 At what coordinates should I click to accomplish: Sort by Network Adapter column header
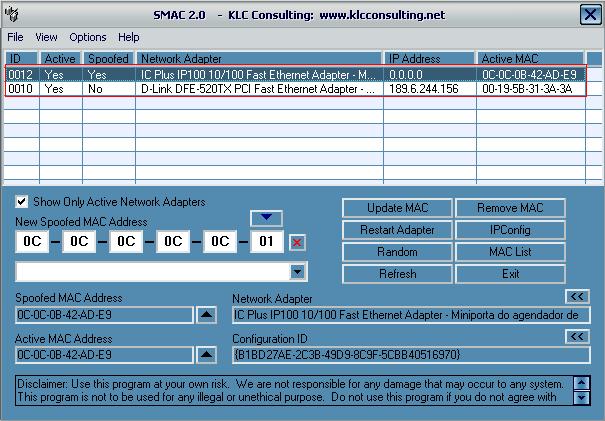tap(259, 59)
